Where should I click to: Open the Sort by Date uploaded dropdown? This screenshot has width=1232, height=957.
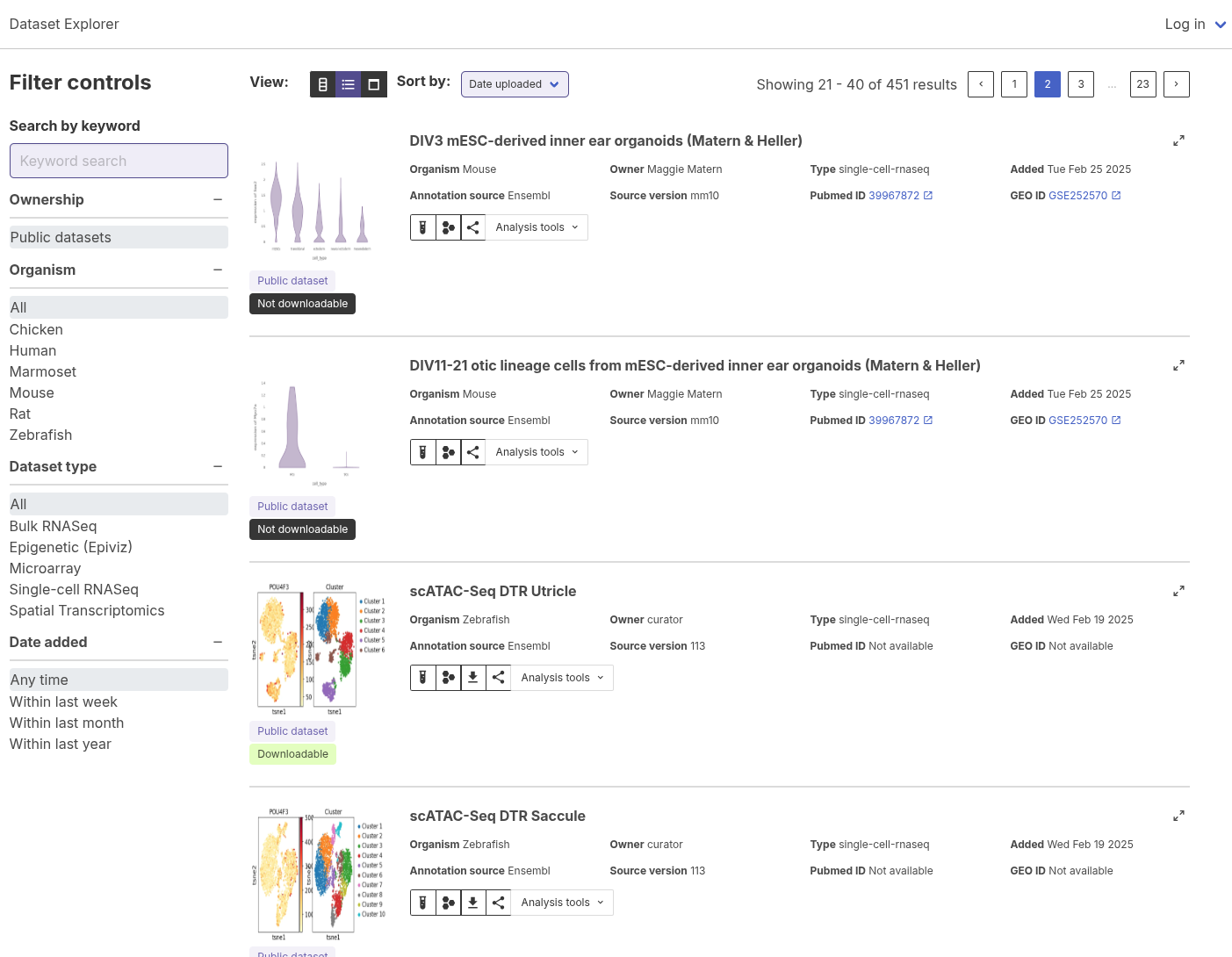(515, 84)
